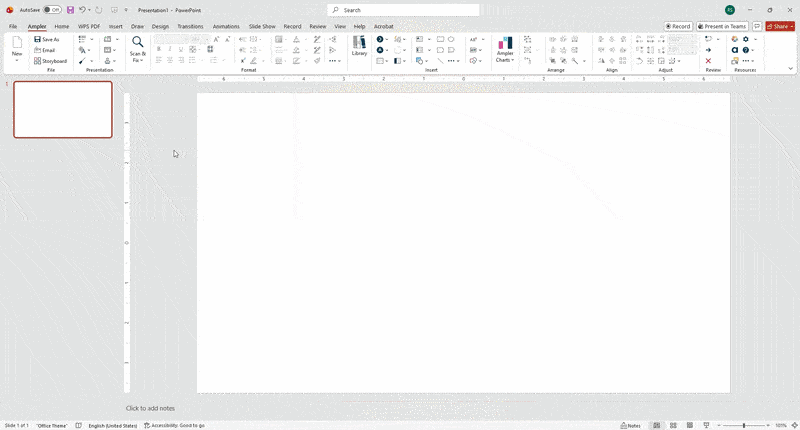The height and width of the screenshot is (430, 800).
Task: Open the Acrobat tab
Action: coord(384,26)
